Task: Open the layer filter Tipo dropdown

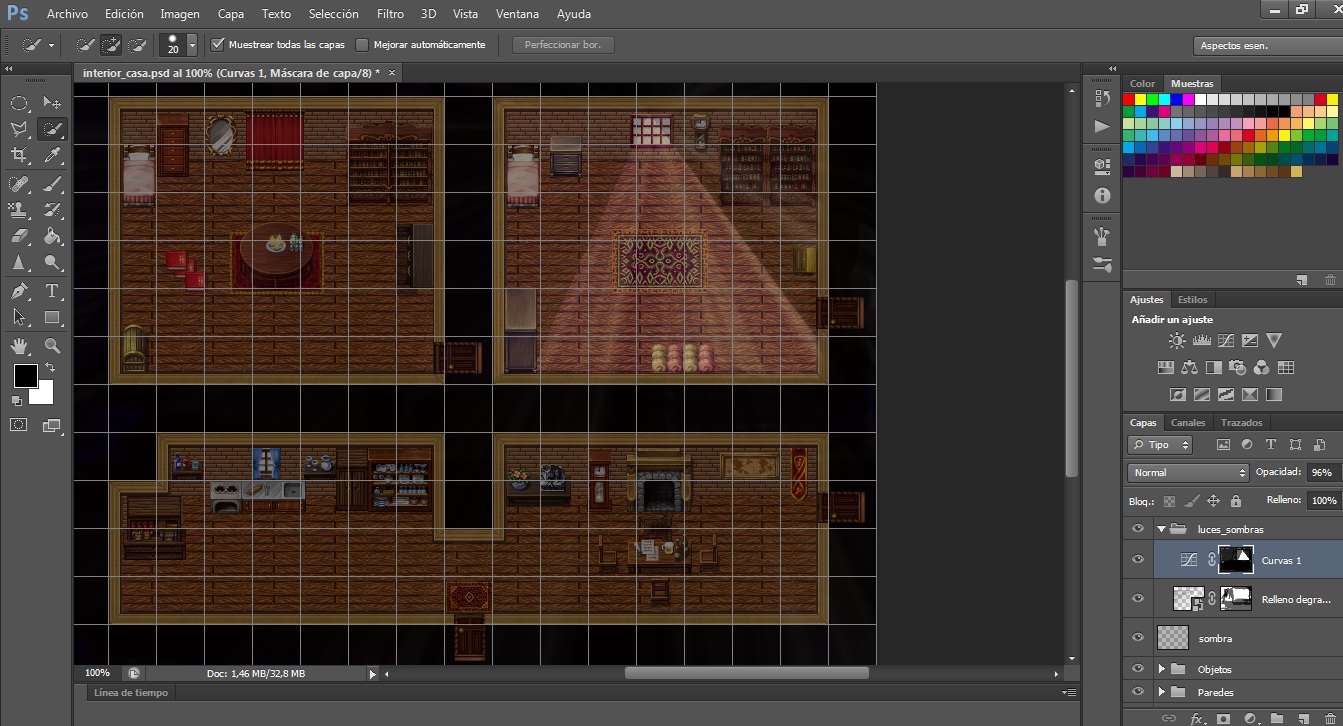Action: (1160, 445)
